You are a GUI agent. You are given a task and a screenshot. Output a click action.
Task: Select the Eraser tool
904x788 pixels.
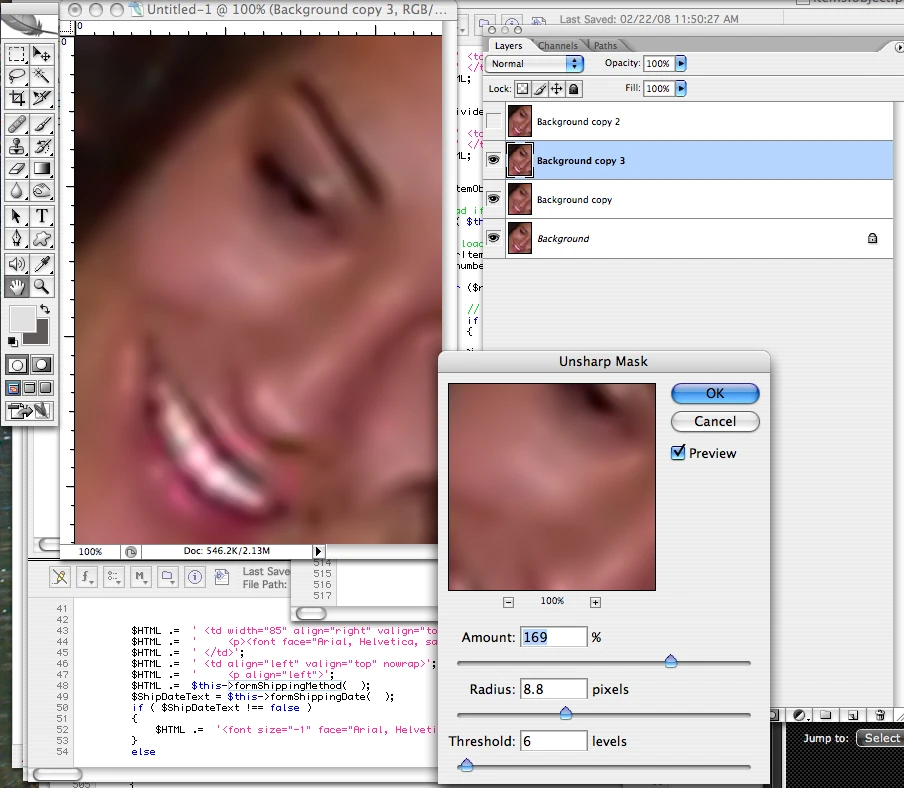[x=17, y=168]
